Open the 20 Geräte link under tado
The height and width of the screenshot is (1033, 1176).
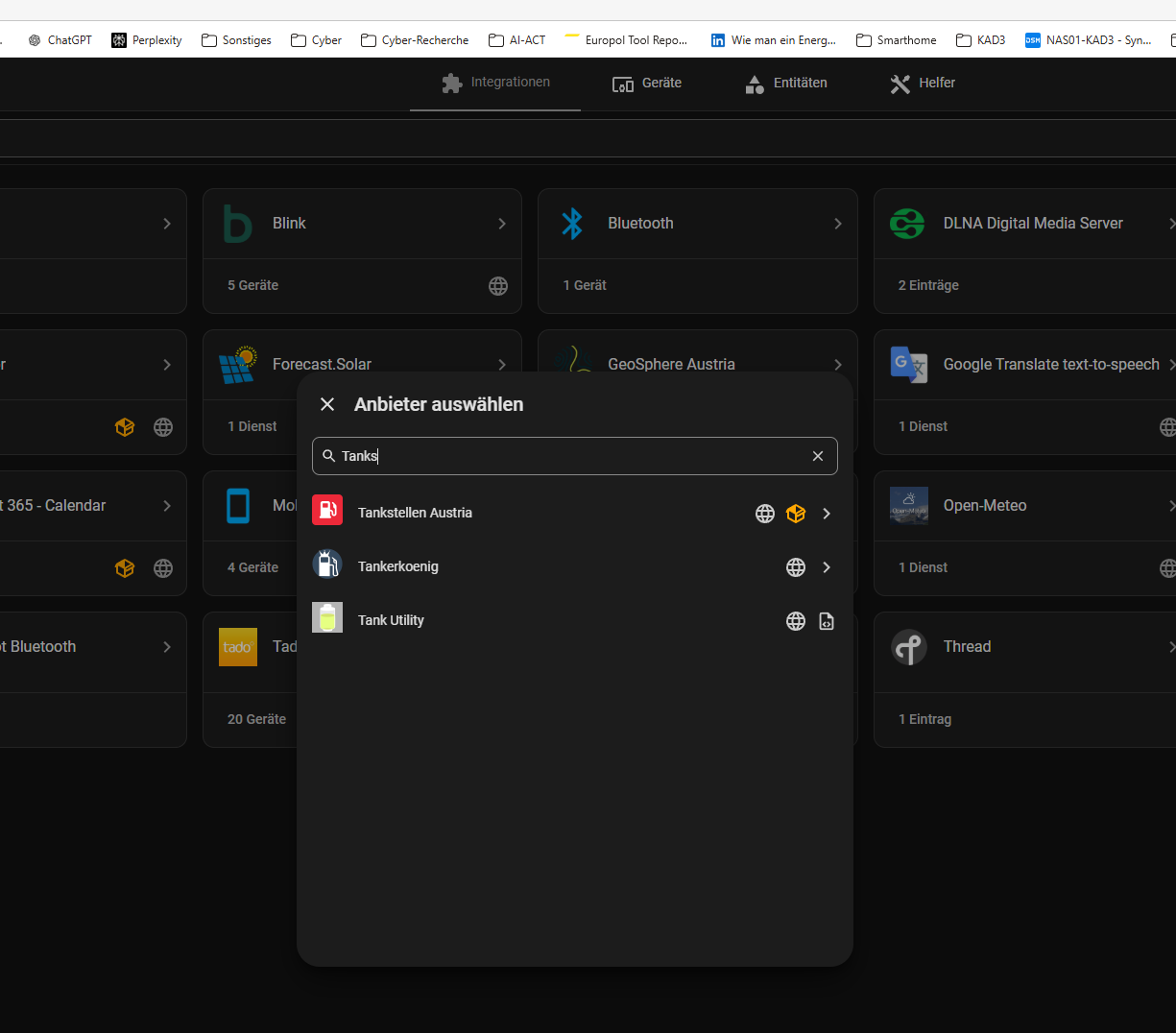(256, 719)
